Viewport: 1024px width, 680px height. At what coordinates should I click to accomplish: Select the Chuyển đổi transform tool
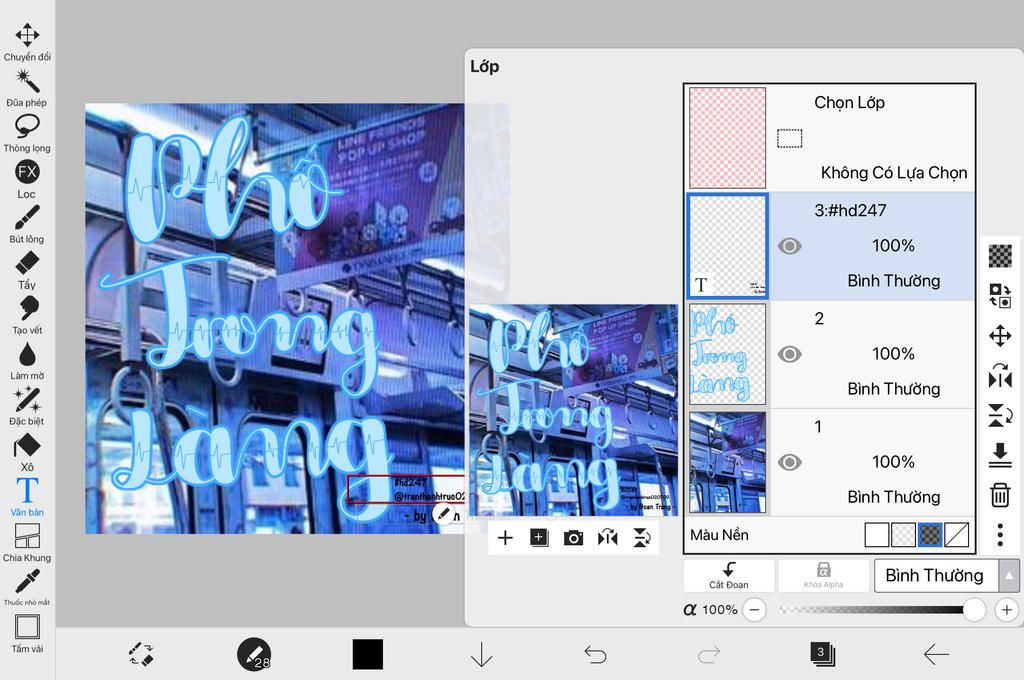click(27, 42)
